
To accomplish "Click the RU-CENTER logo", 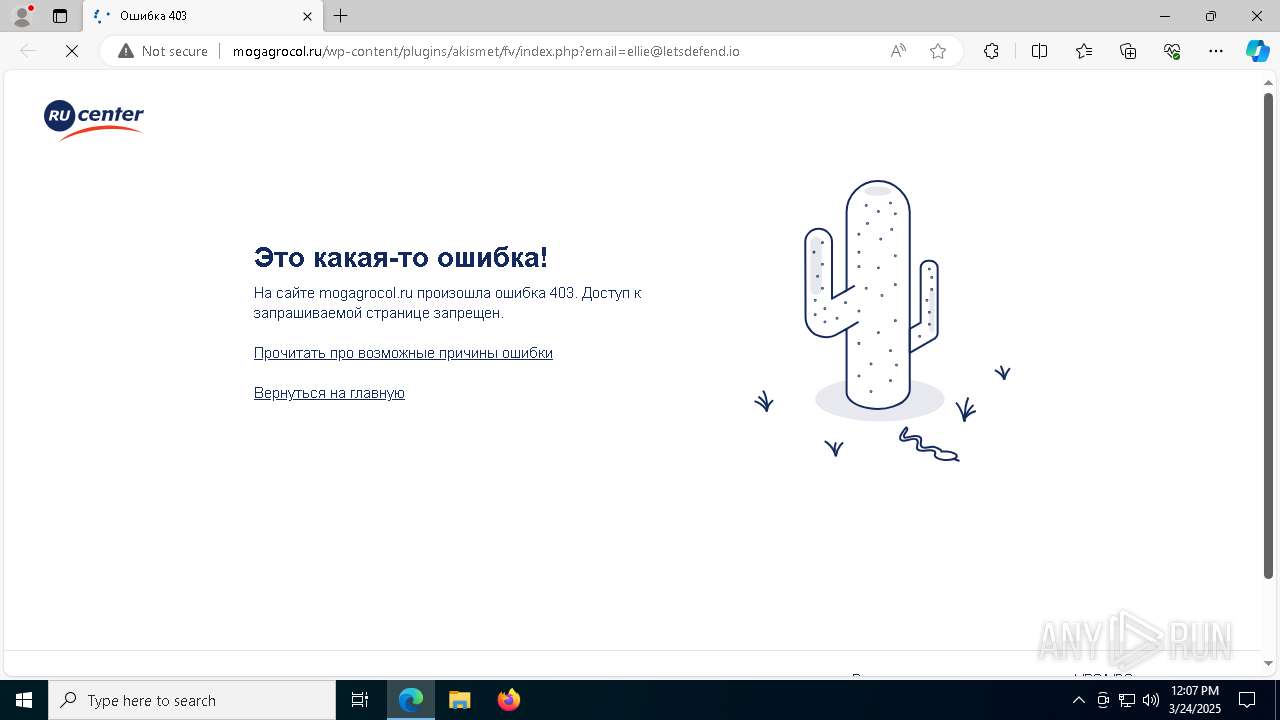I will [94, 120].
